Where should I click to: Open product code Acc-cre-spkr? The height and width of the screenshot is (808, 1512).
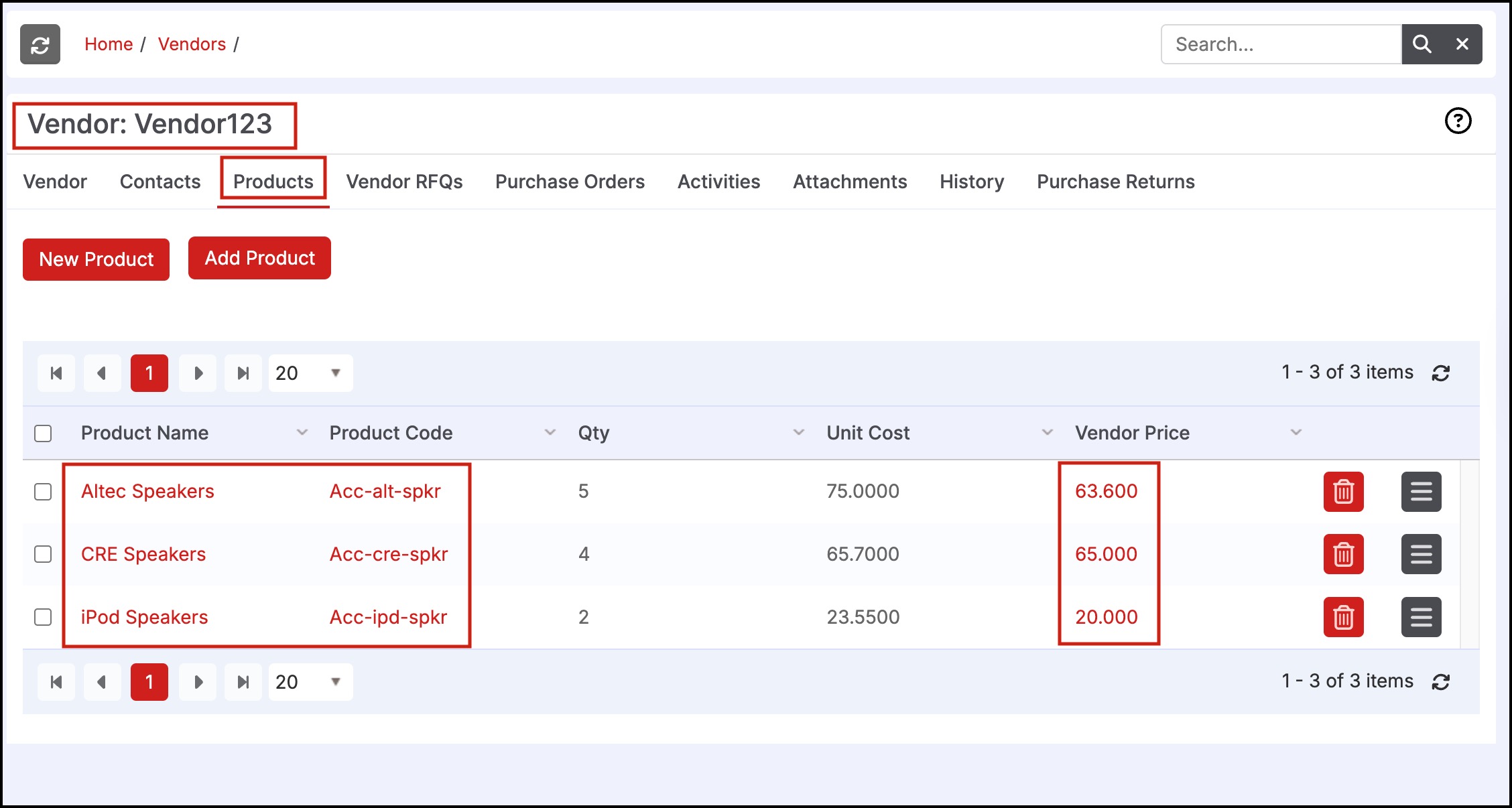389,554
